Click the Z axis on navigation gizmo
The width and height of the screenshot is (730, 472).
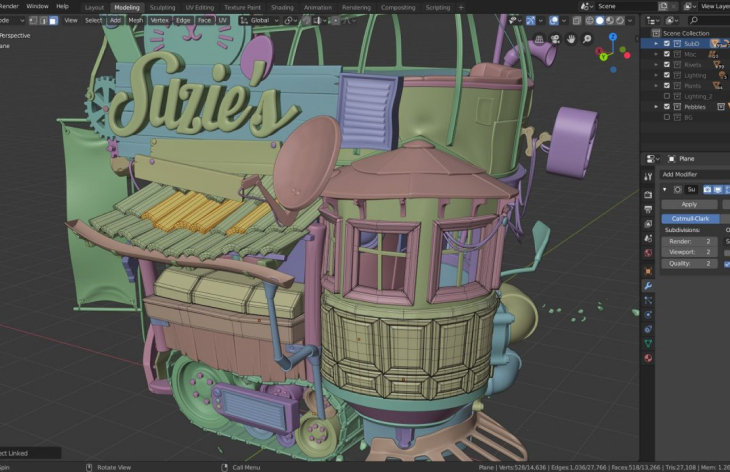click(613, 37)
